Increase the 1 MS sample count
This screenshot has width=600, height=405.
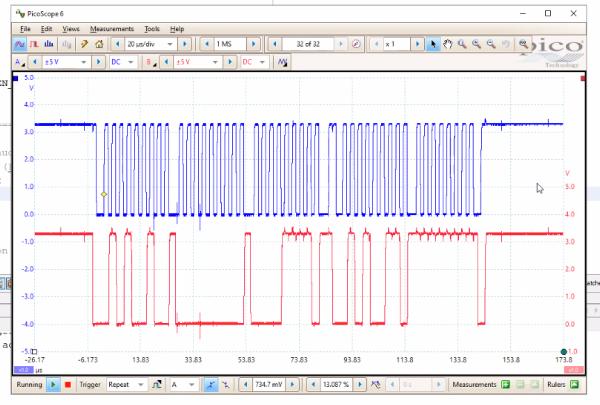[253, 44]
